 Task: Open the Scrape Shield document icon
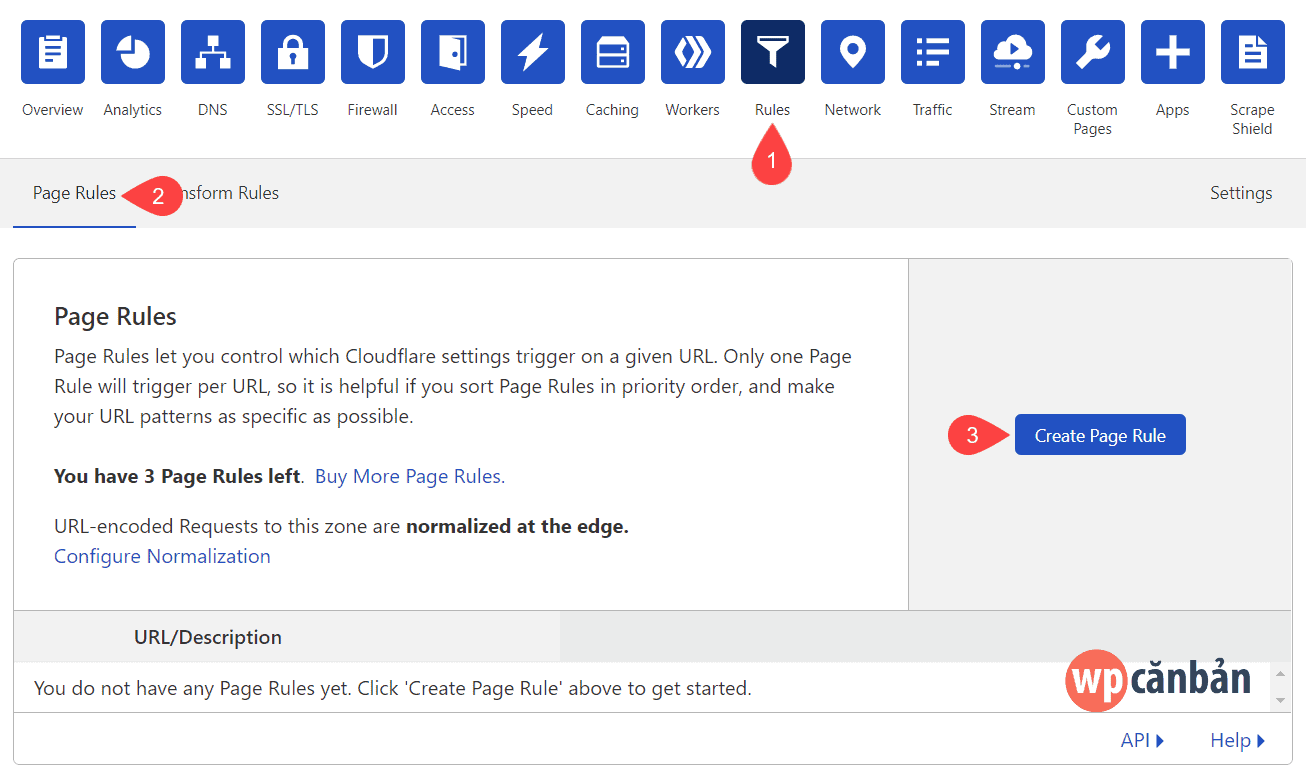(1253, 52)
